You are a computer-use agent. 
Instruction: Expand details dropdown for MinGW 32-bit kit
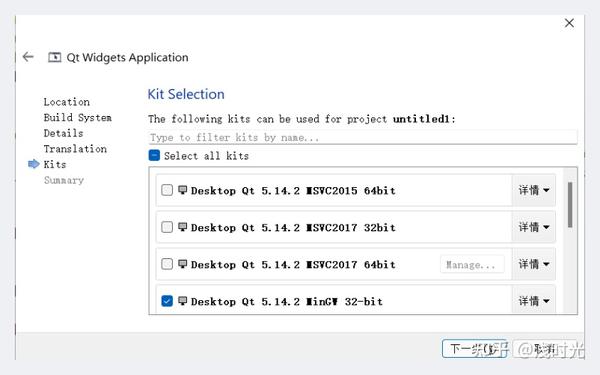(x=534, y=300)
